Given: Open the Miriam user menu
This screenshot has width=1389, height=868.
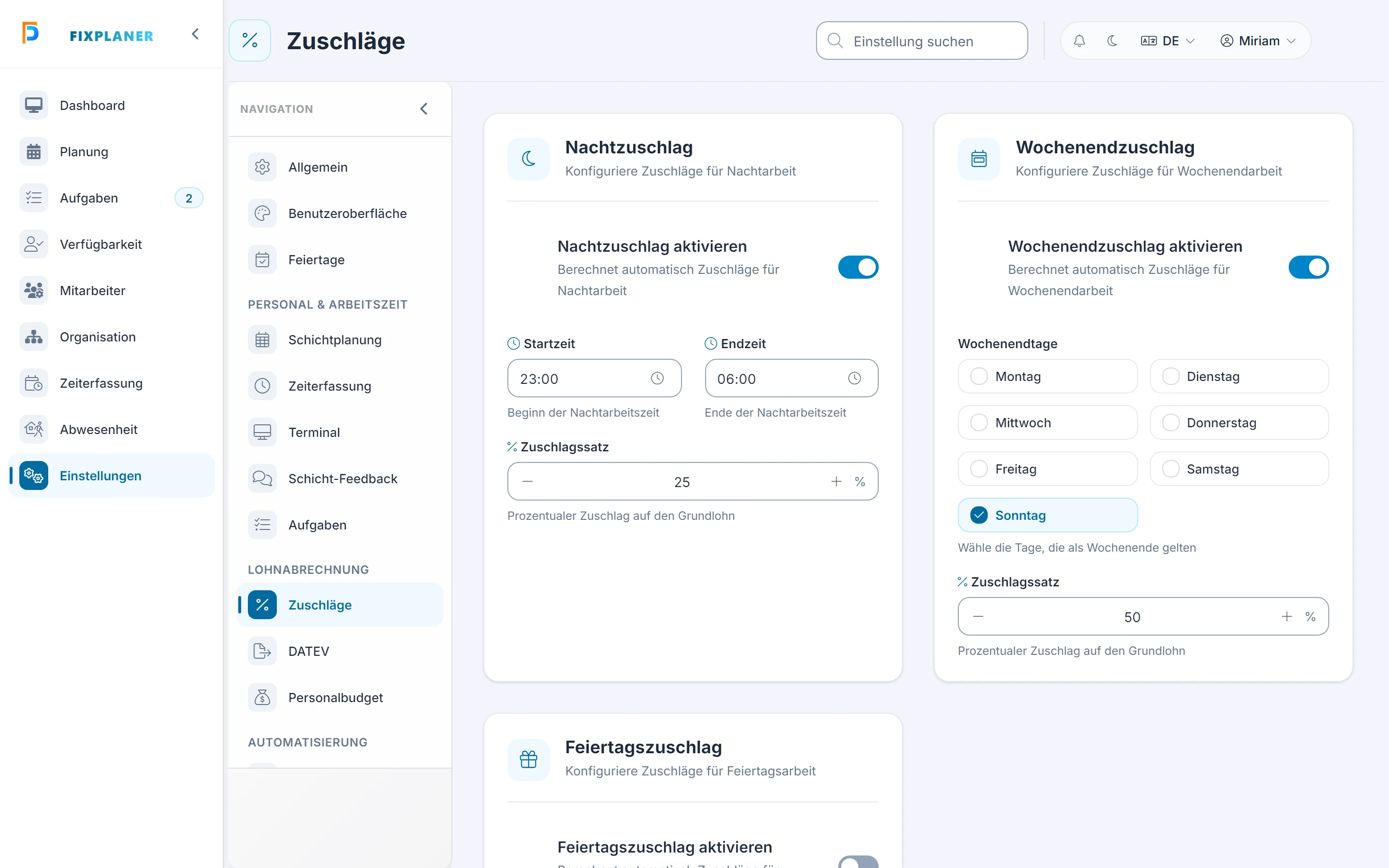Looking at the screenshot, I should pyautogui.click(x=1257, y=41).
